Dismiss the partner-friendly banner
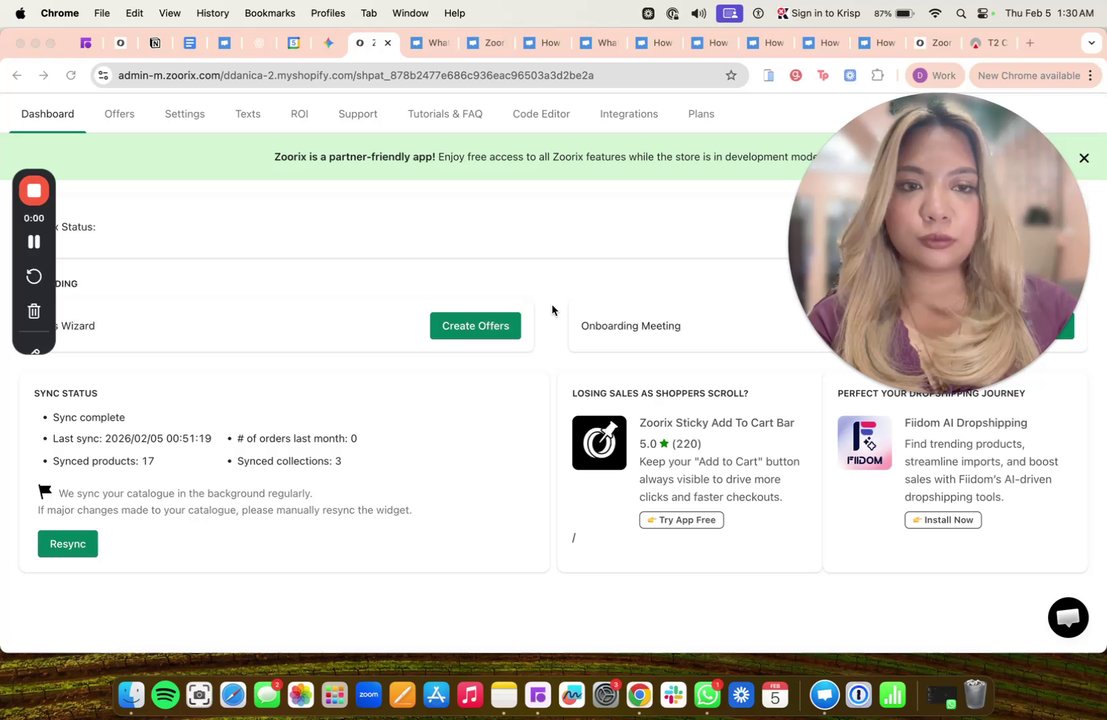The width and height of the screenshot is (1107, 720). coord(1084,158)
